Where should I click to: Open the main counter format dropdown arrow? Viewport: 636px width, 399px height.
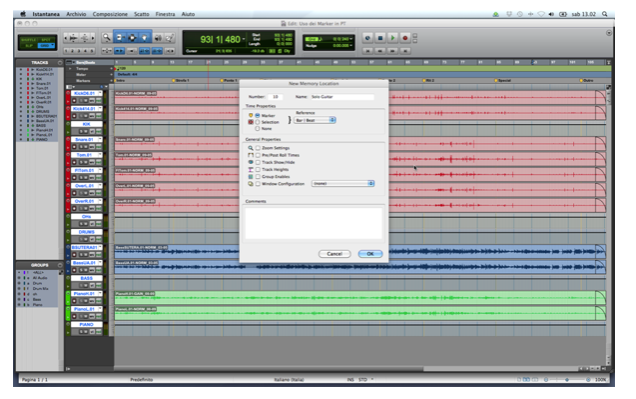243,39
